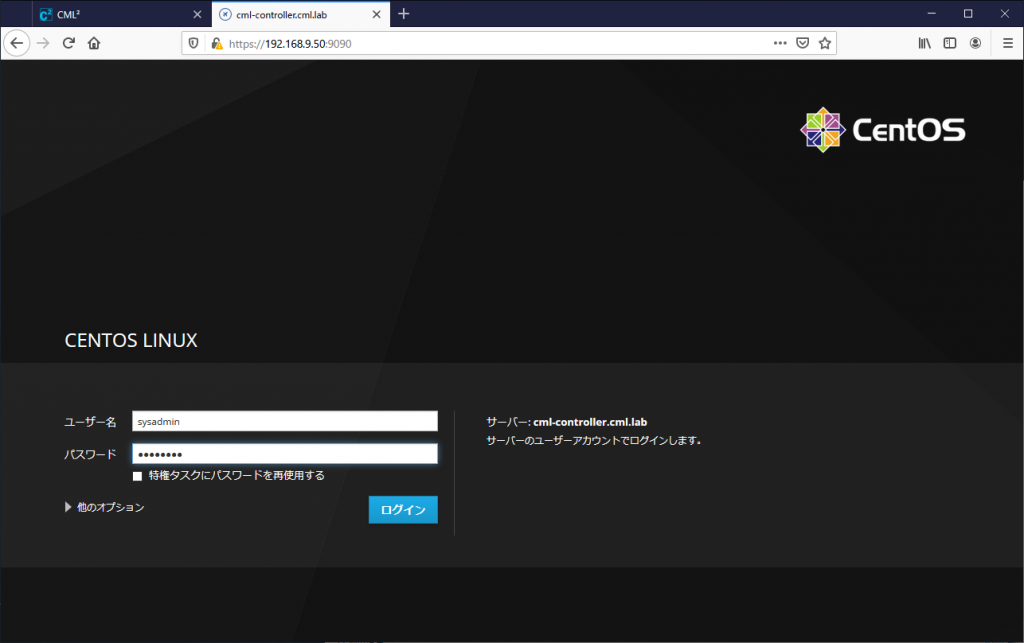Click the ユーザー名 input field
Image resolution: width=1024 pixels, height=643 pixels.
pos(284,421)
